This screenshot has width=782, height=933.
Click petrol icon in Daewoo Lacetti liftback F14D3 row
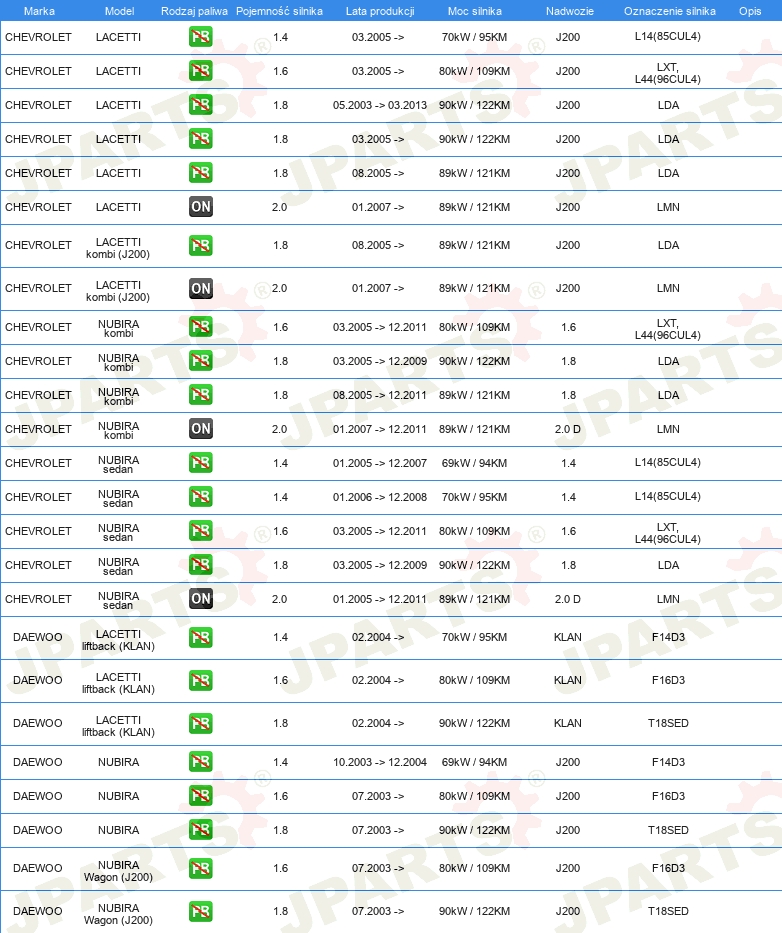(201, 637)
